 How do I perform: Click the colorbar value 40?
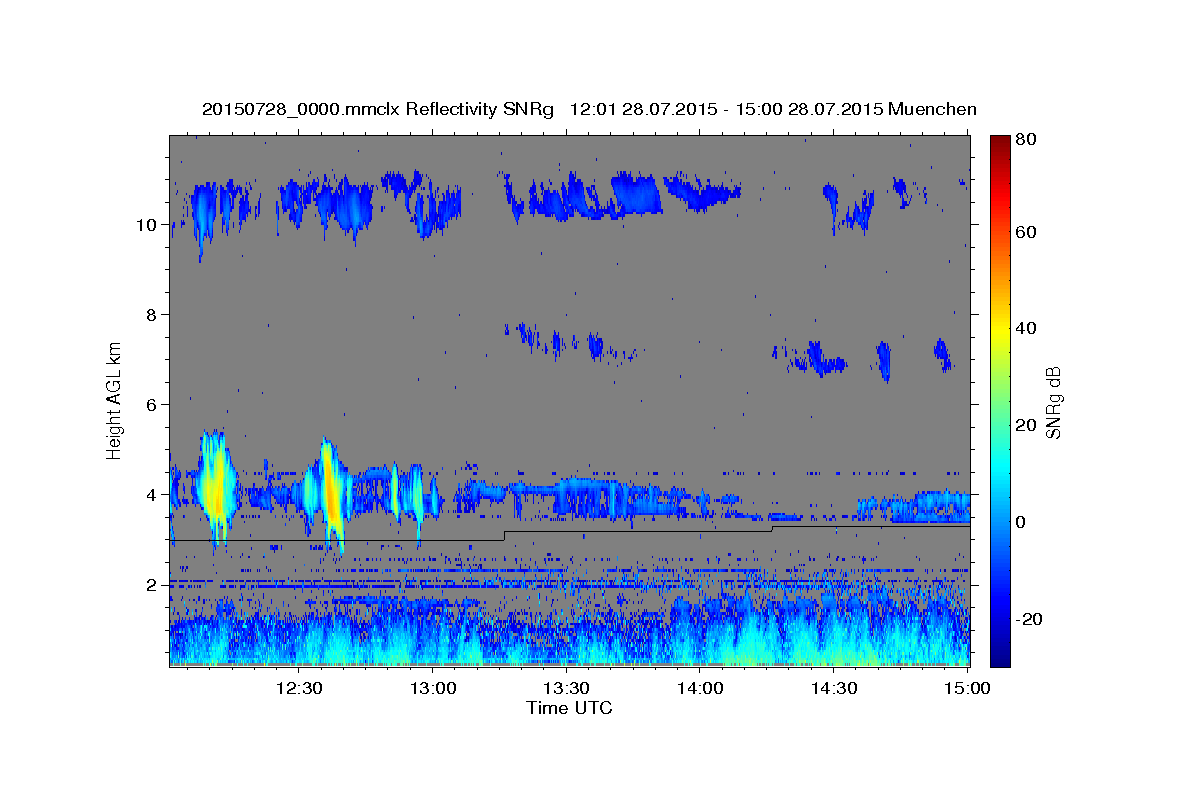(x=1025, y=328)
